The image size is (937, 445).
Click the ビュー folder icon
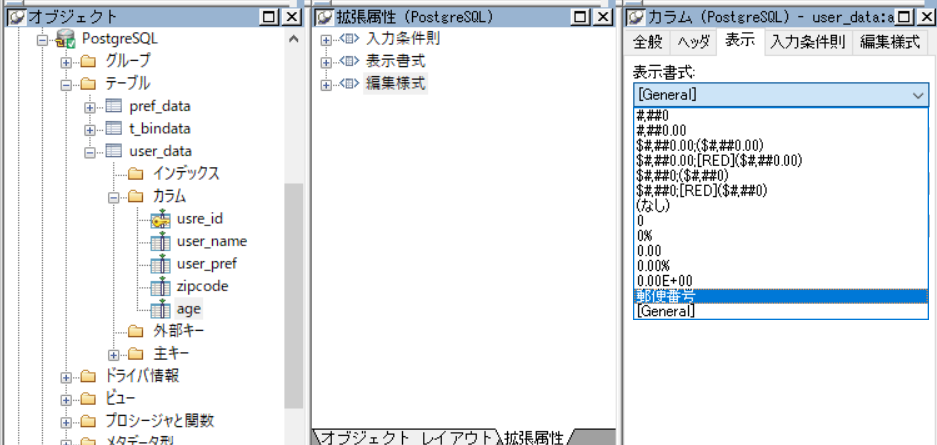[88, 398]
